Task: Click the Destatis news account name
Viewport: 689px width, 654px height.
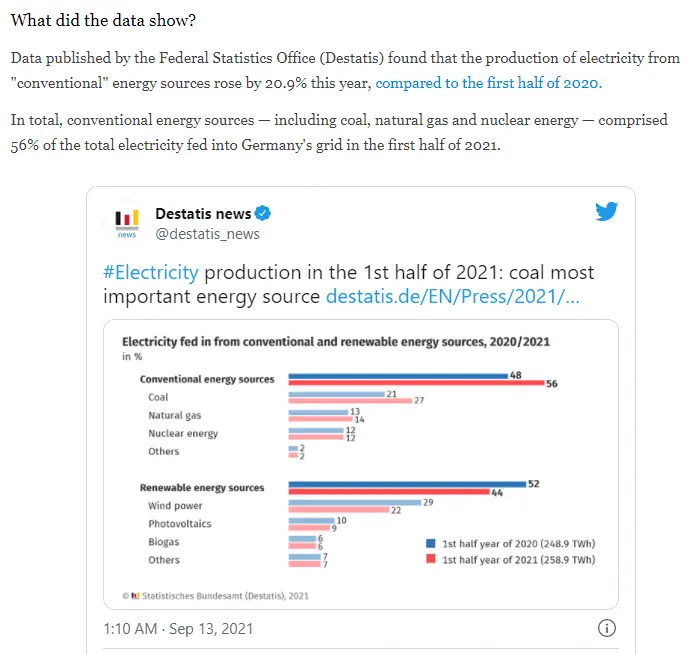Action: [203, 214]
